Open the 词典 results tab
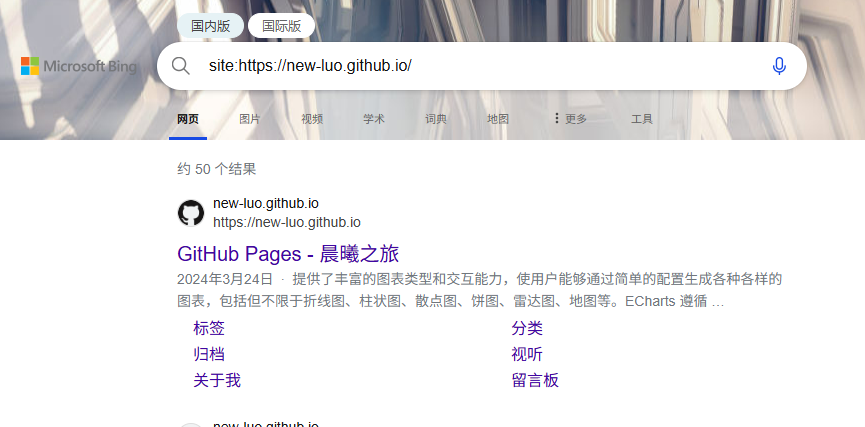Image resolution: width=865 pixels, height=427 pixels. point(436,119)
